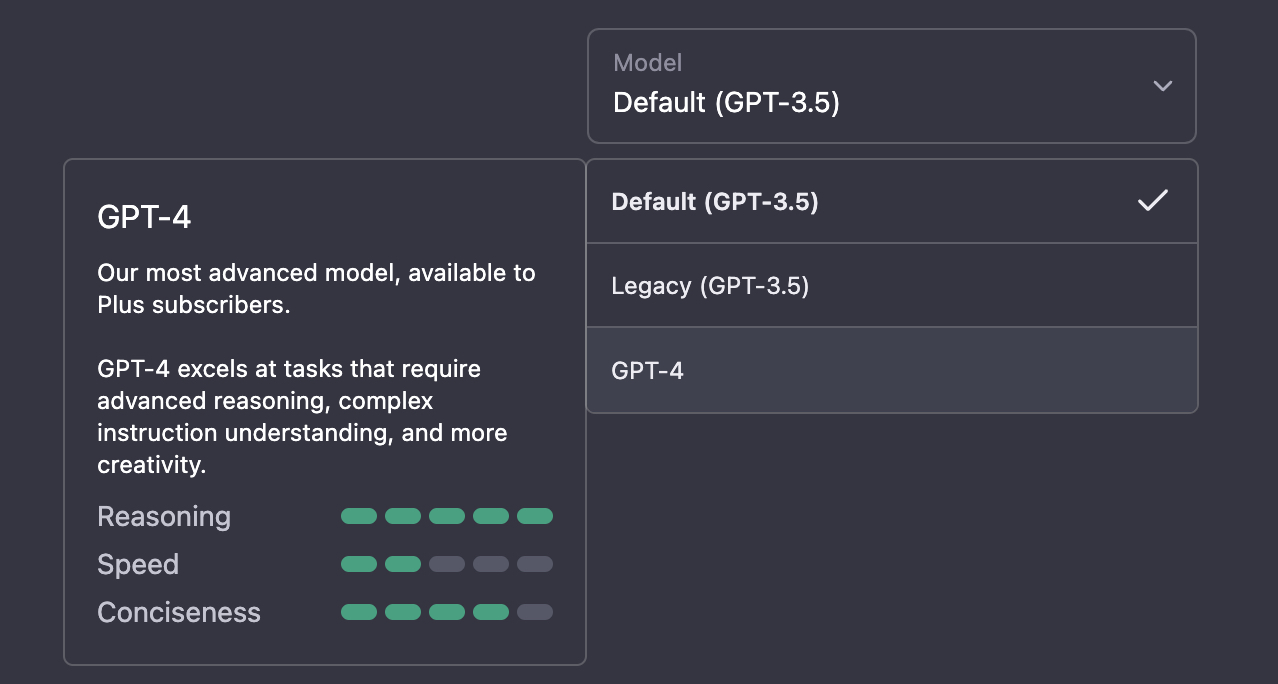Click the Reasoning label in the card
The image size is (1278, 684).
coord(164,517)
